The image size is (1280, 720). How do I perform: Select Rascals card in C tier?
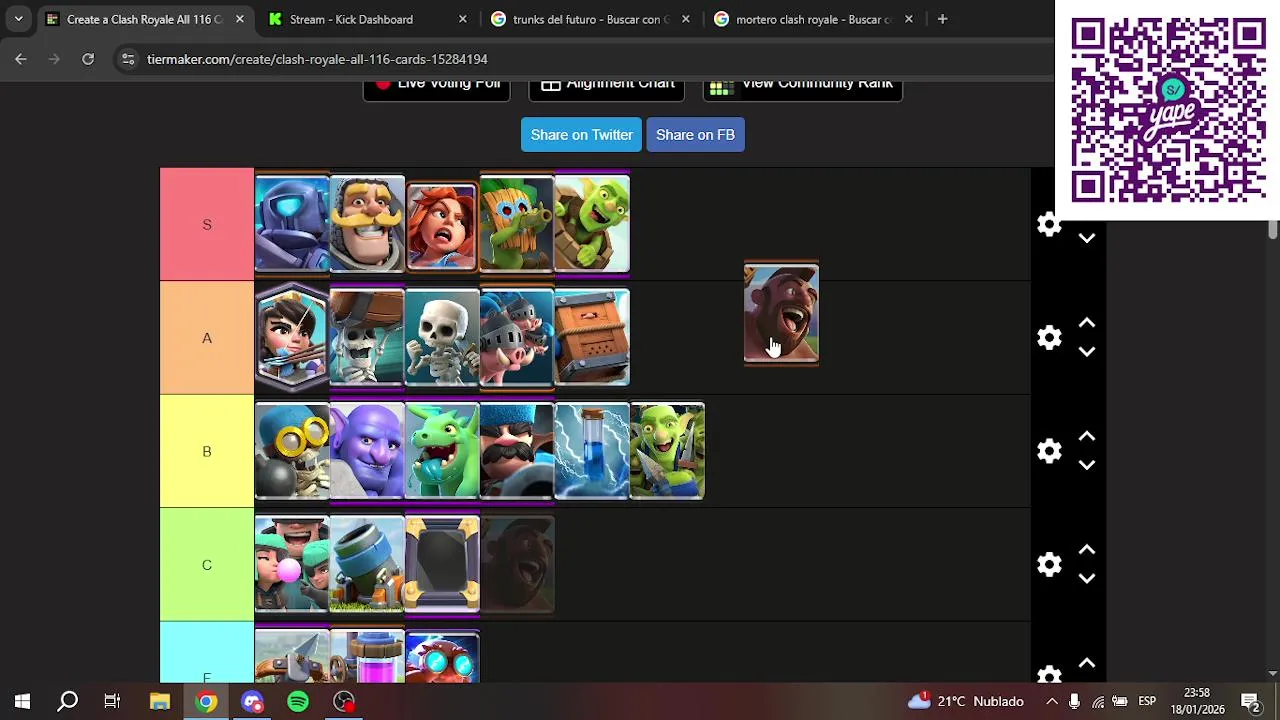coord(292,564)
